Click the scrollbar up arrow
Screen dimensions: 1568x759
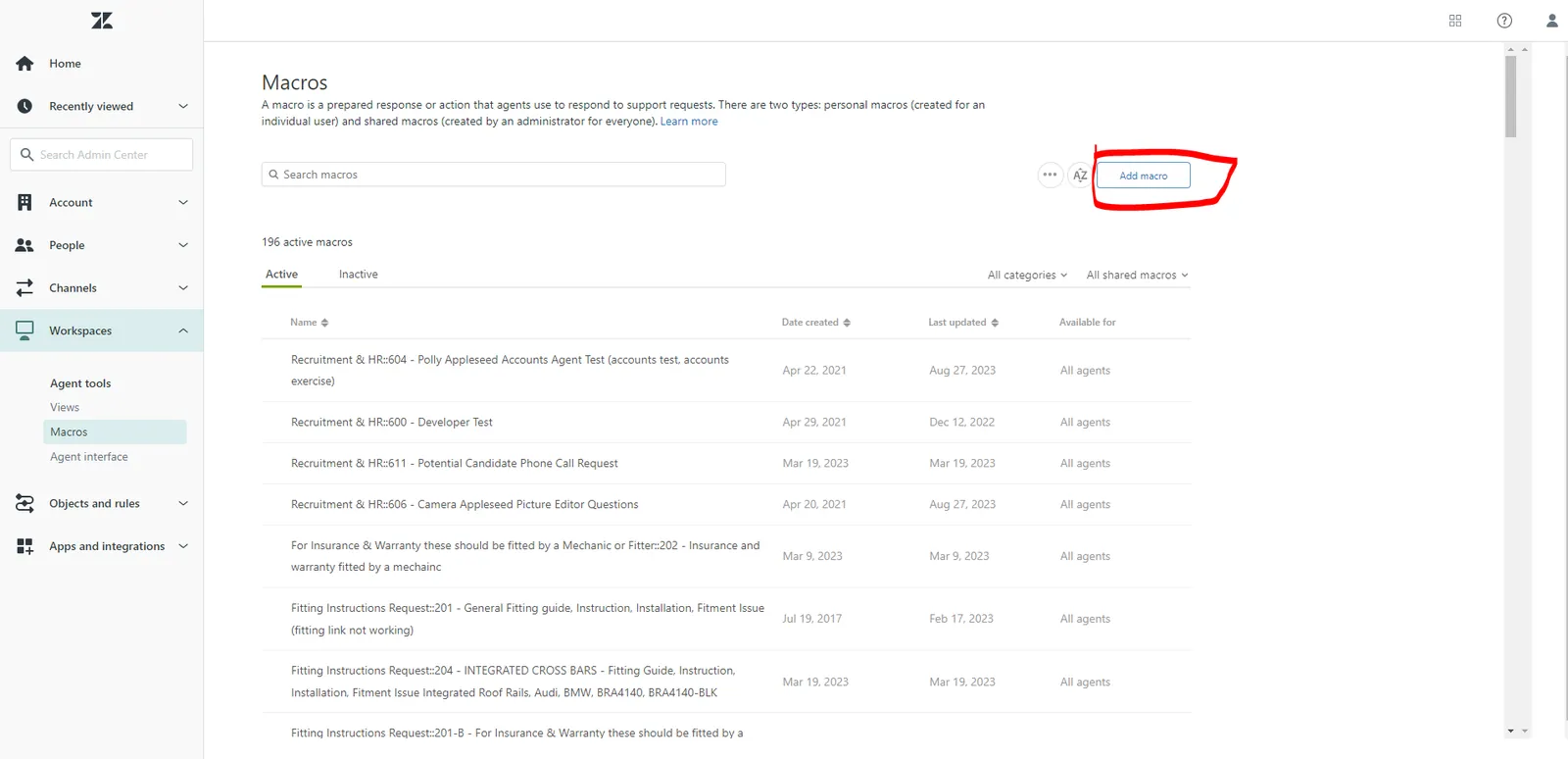[1511, 49]
